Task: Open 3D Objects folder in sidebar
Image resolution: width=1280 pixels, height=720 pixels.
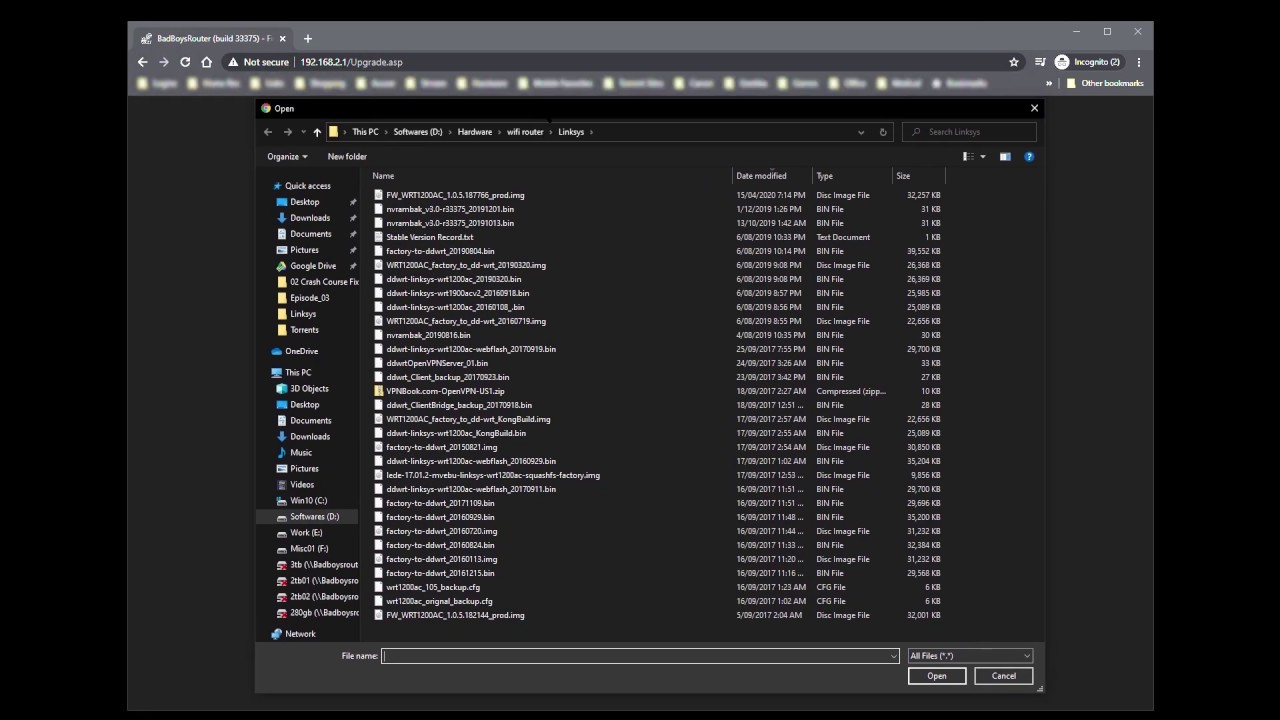Action: 309,389
